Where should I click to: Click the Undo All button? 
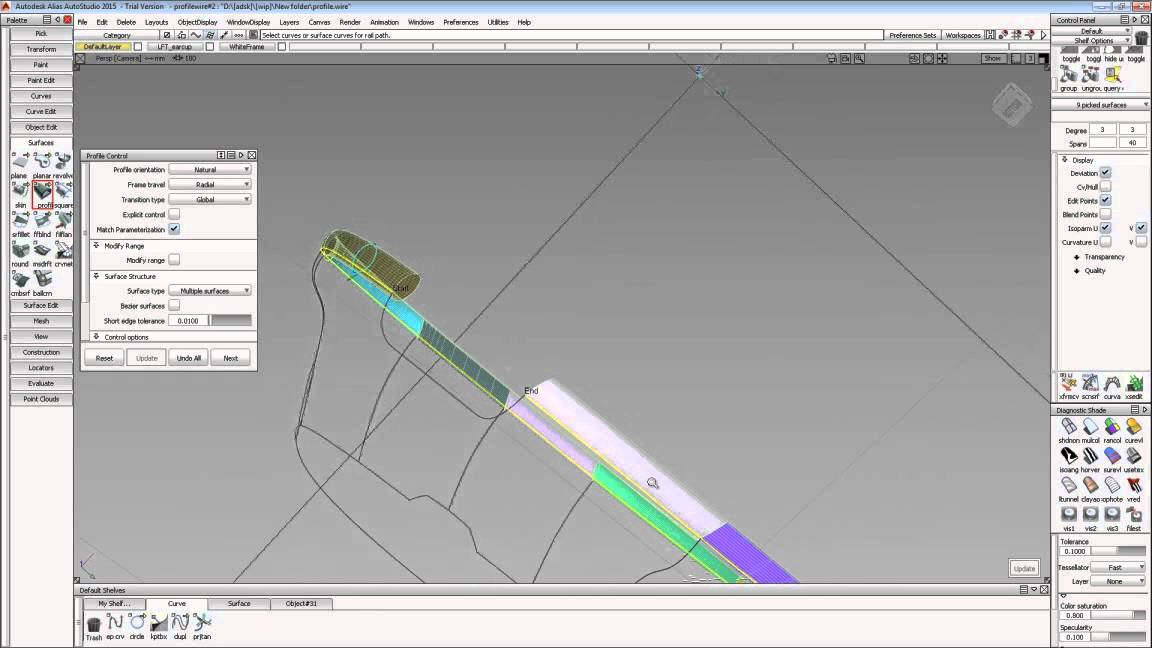tap(189, 358)
